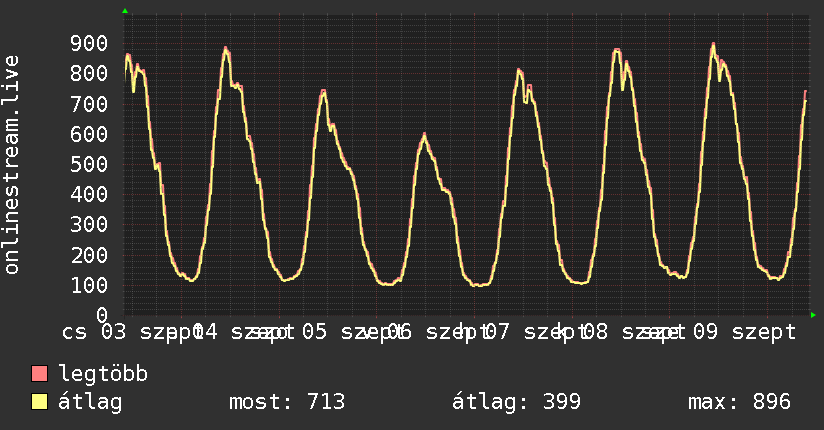Click the '09' x-axis date label
This screenshot has width=824, height=430.
tap(705, 332)
